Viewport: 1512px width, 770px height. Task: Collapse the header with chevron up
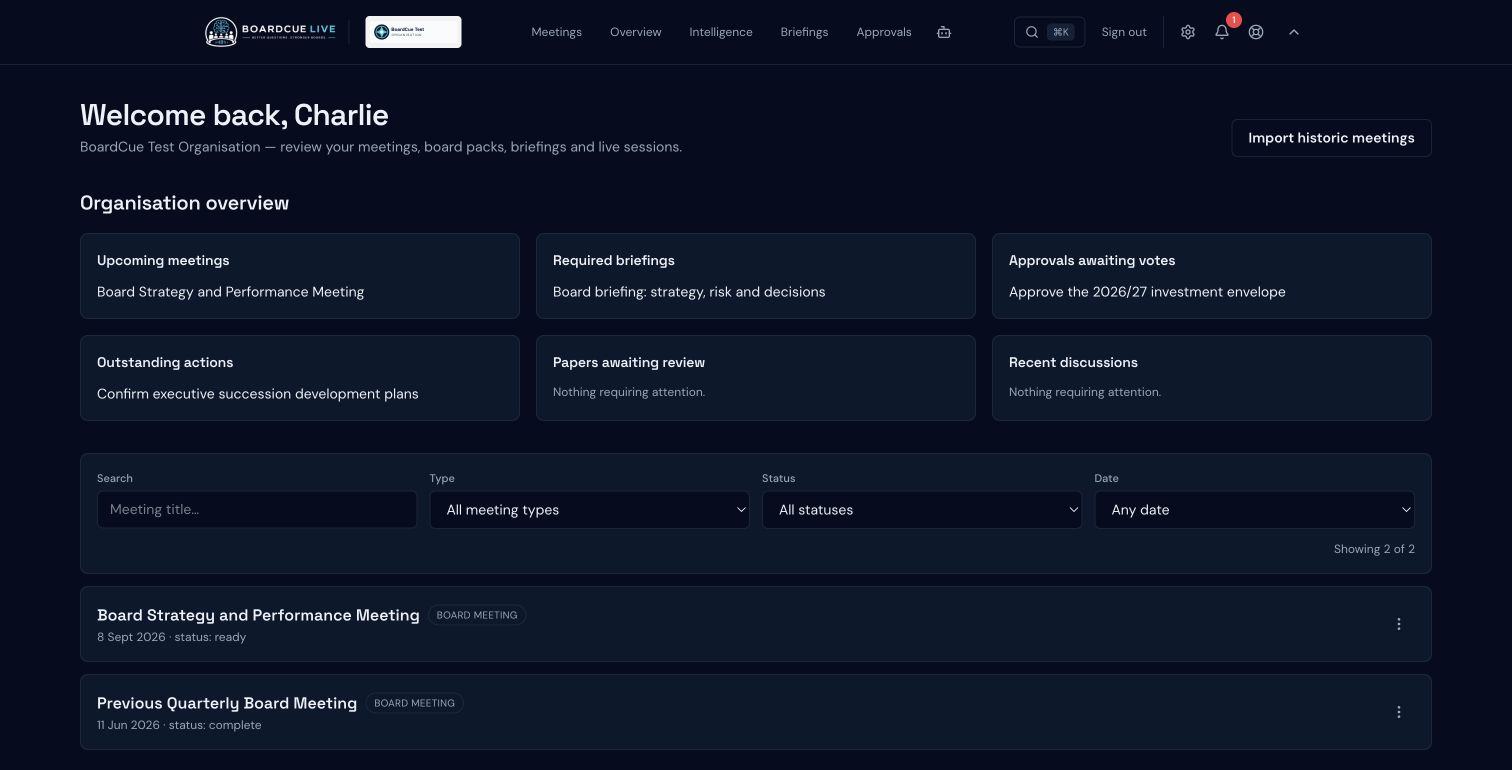click(1293, 32)
